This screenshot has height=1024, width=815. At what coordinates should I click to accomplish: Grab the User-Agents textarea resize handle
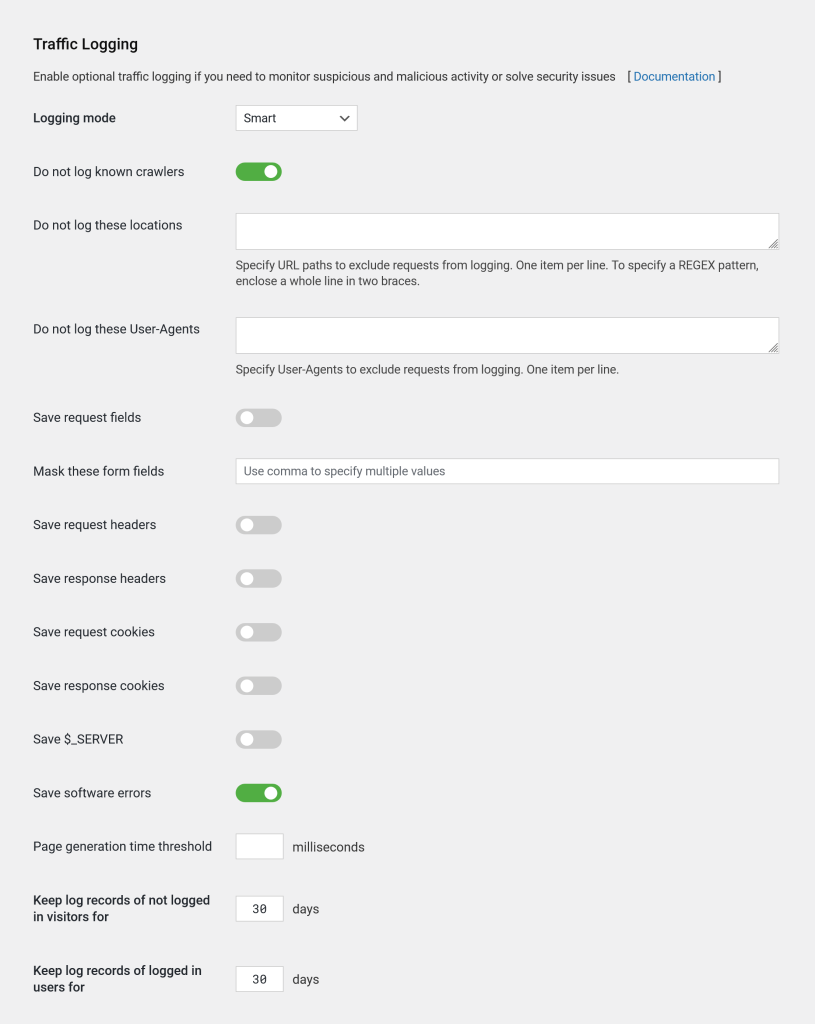[x=773, y=347]
